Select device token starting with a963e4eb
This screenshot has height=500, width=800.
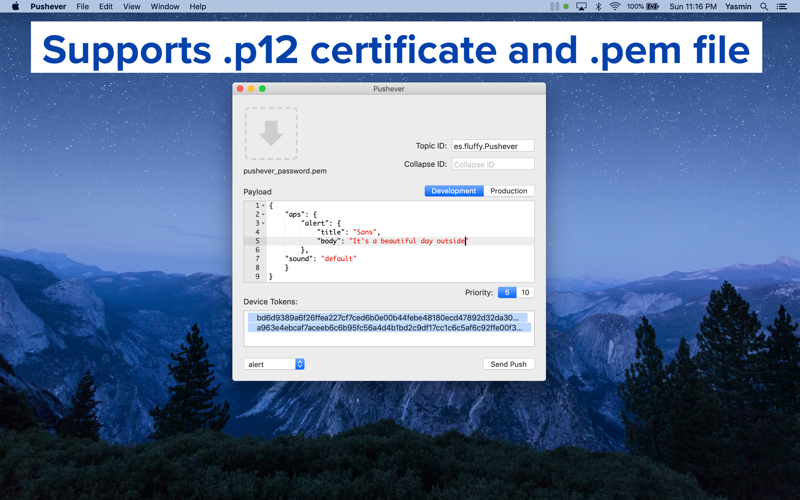[389, 328]
